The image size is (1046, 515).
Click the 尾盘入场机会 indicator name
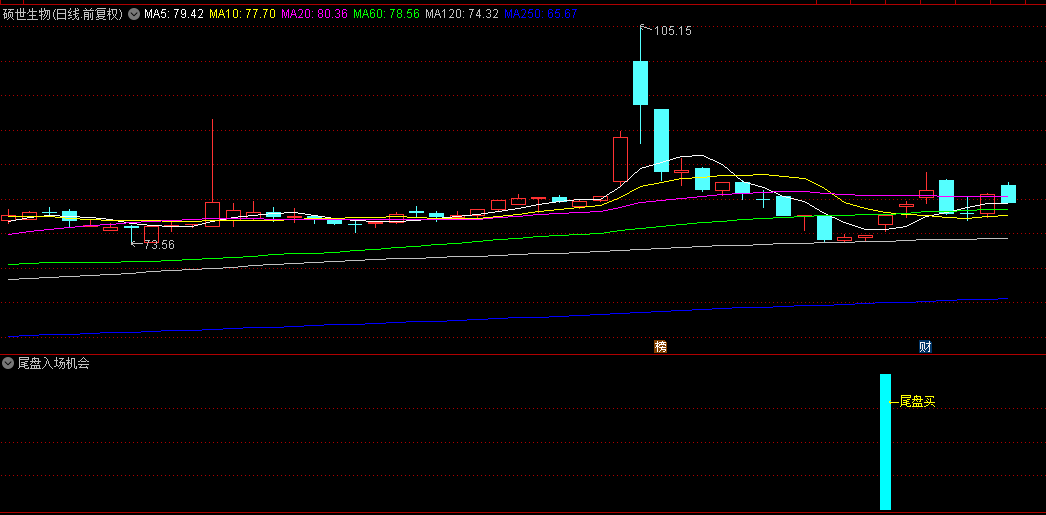point(53,363)
